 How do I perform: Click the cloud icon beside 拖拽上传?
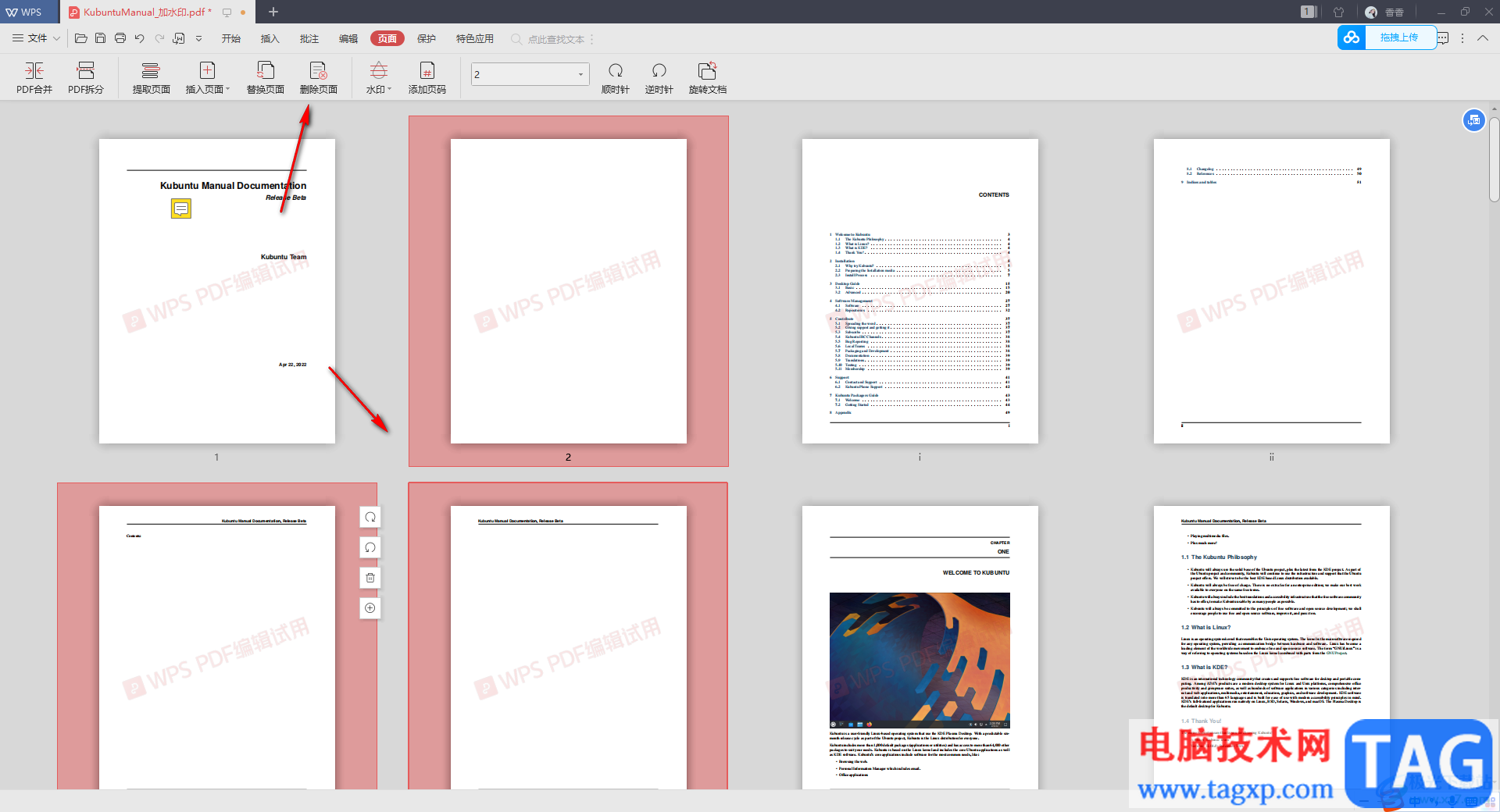pos(1352,37)
